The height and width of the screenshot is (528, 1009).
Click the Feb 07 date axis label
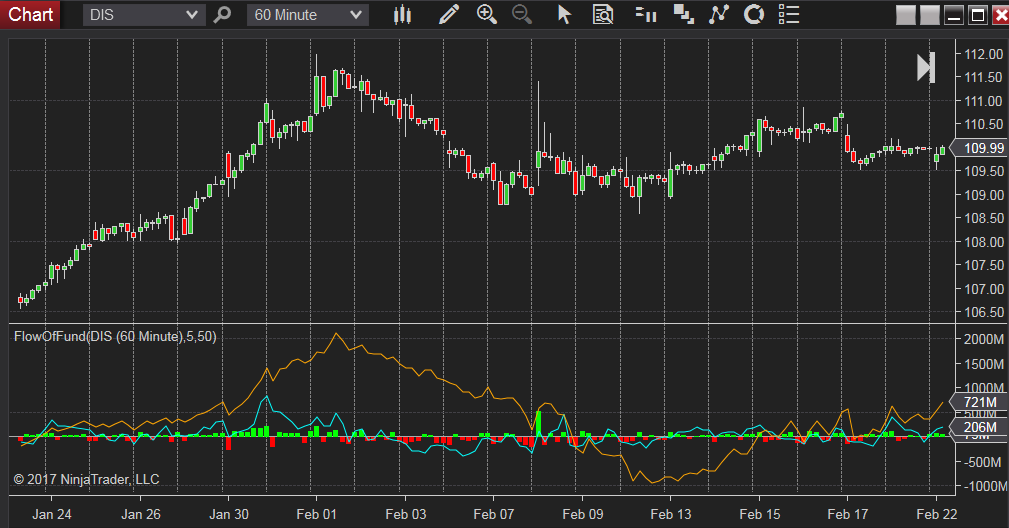pyautogui.click(x=494, y=514)
